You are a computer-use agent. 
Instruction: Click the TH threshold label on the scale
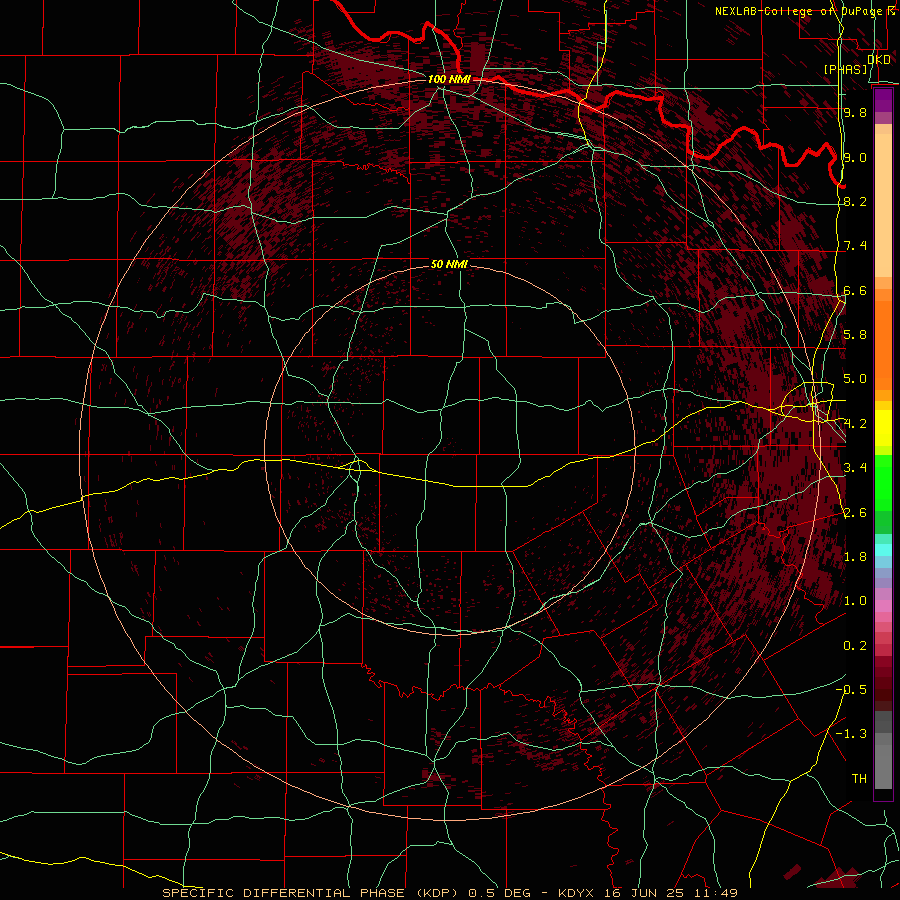pos(859,779)
